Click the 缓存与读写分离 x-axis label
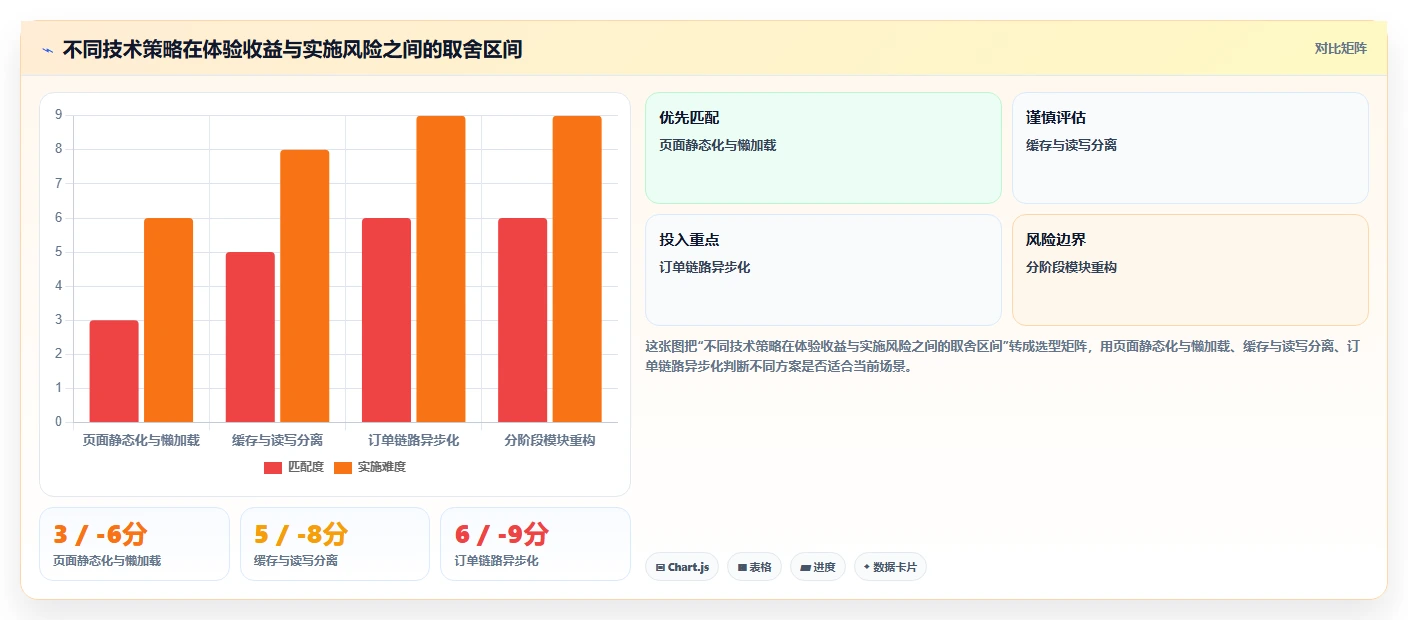Screen dimensions: 1408x620 277,440
